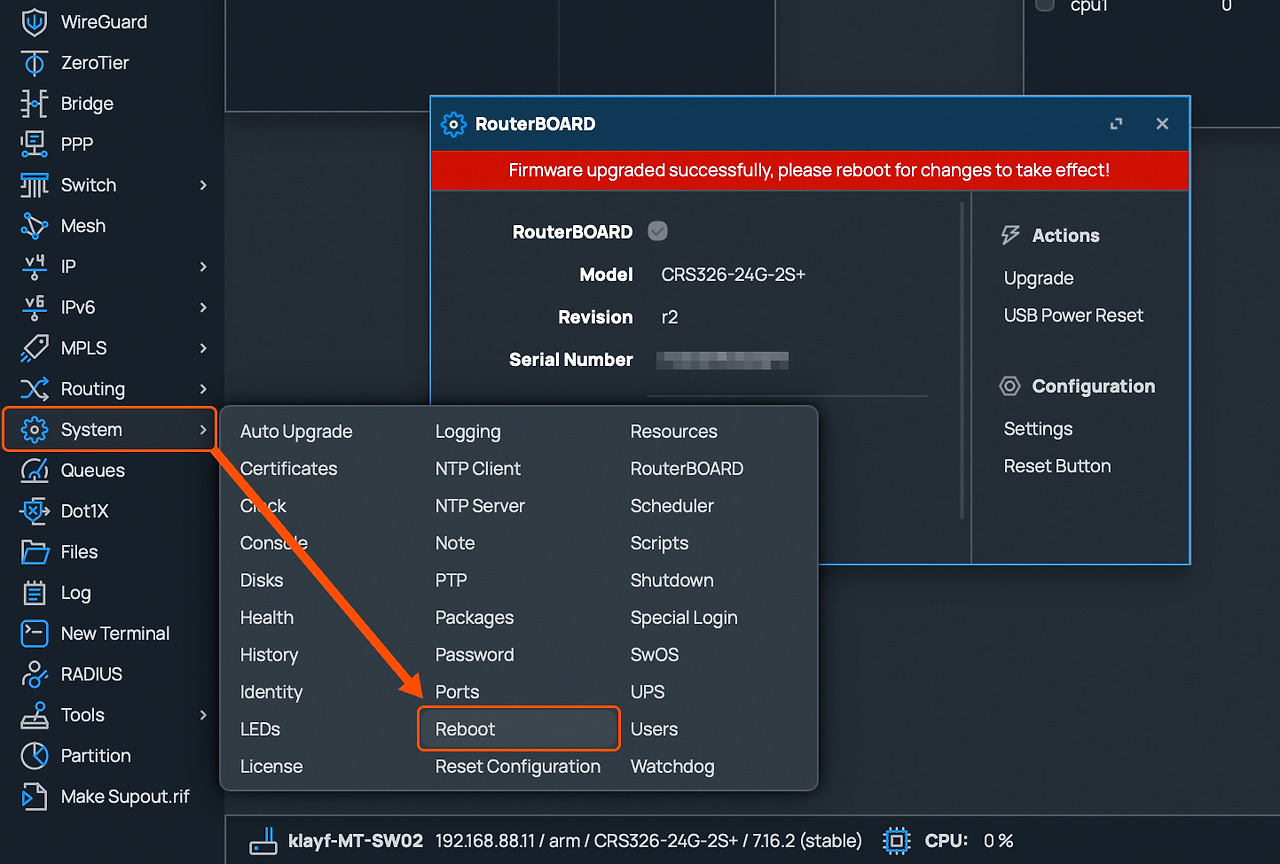Open Auto Upgrade from System menu

296,432
